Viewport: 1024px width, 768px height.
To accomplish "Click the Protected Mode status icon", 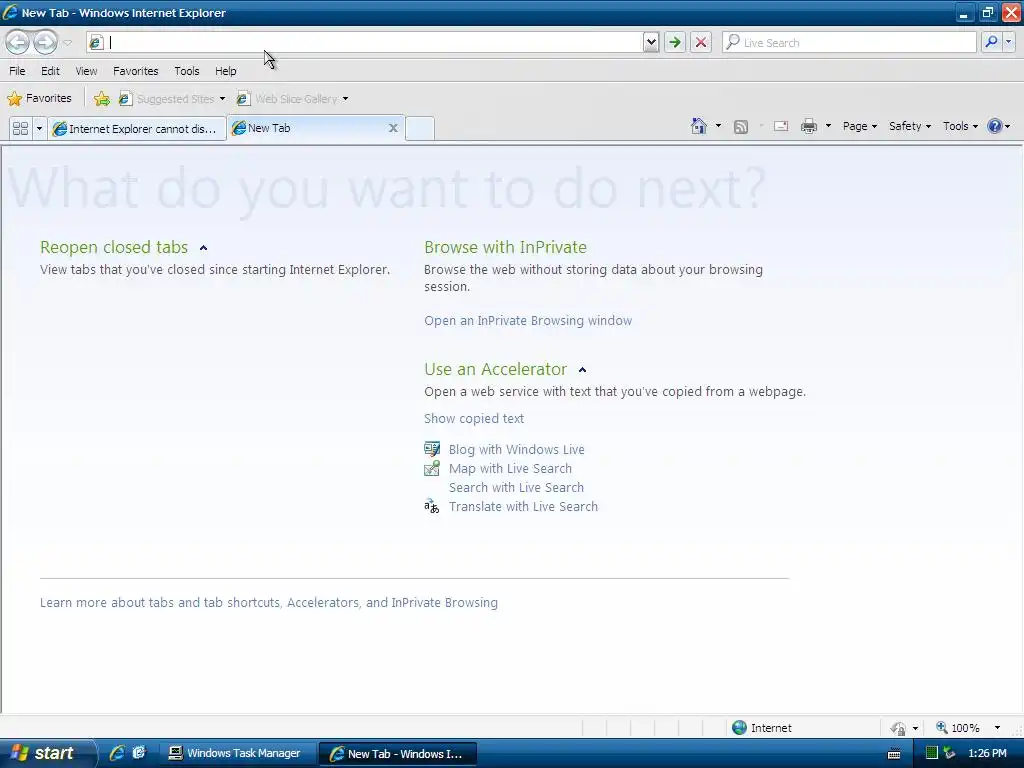I will point(899,728).
